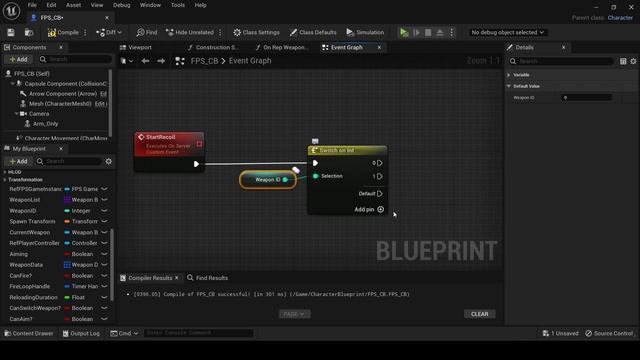This screenshot has width=640, height=360.
Task: Toggle visibility of FireLoopHandle variable
Action: (x=104, y=286)
